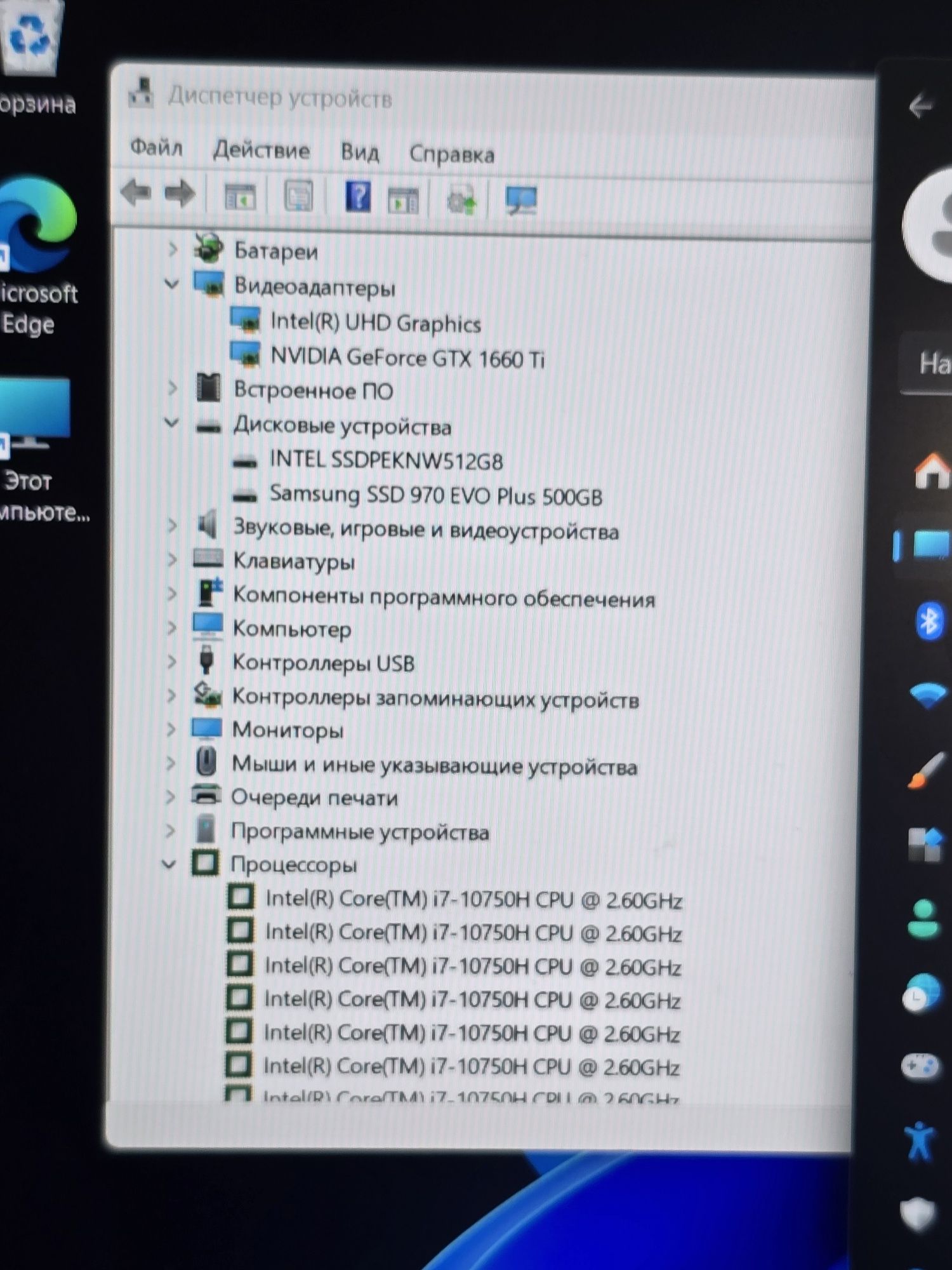Click the speaker icon for Звуковые устройства
The height and width of the screenshot is (1270, 952).
208,525
